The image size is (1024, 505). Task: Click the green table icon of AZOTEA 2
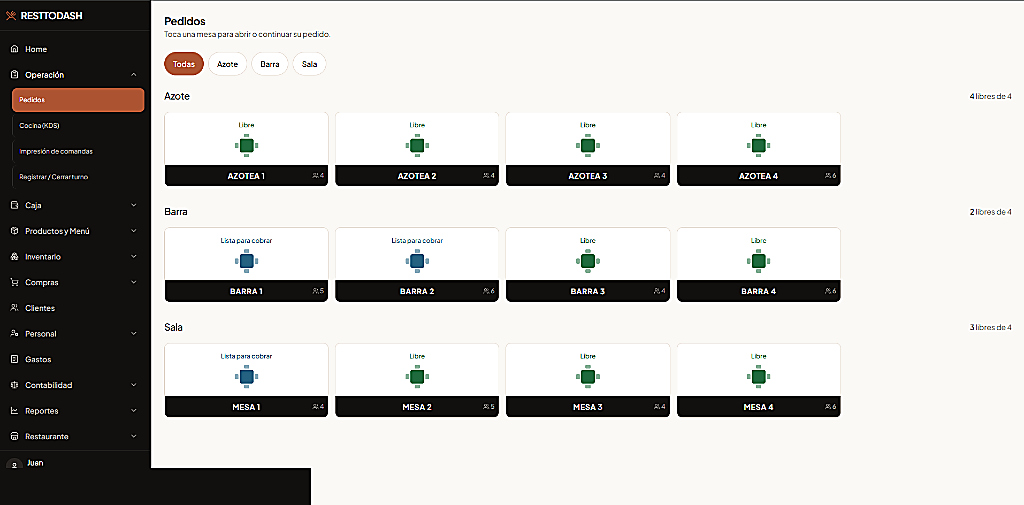point(417,146)
